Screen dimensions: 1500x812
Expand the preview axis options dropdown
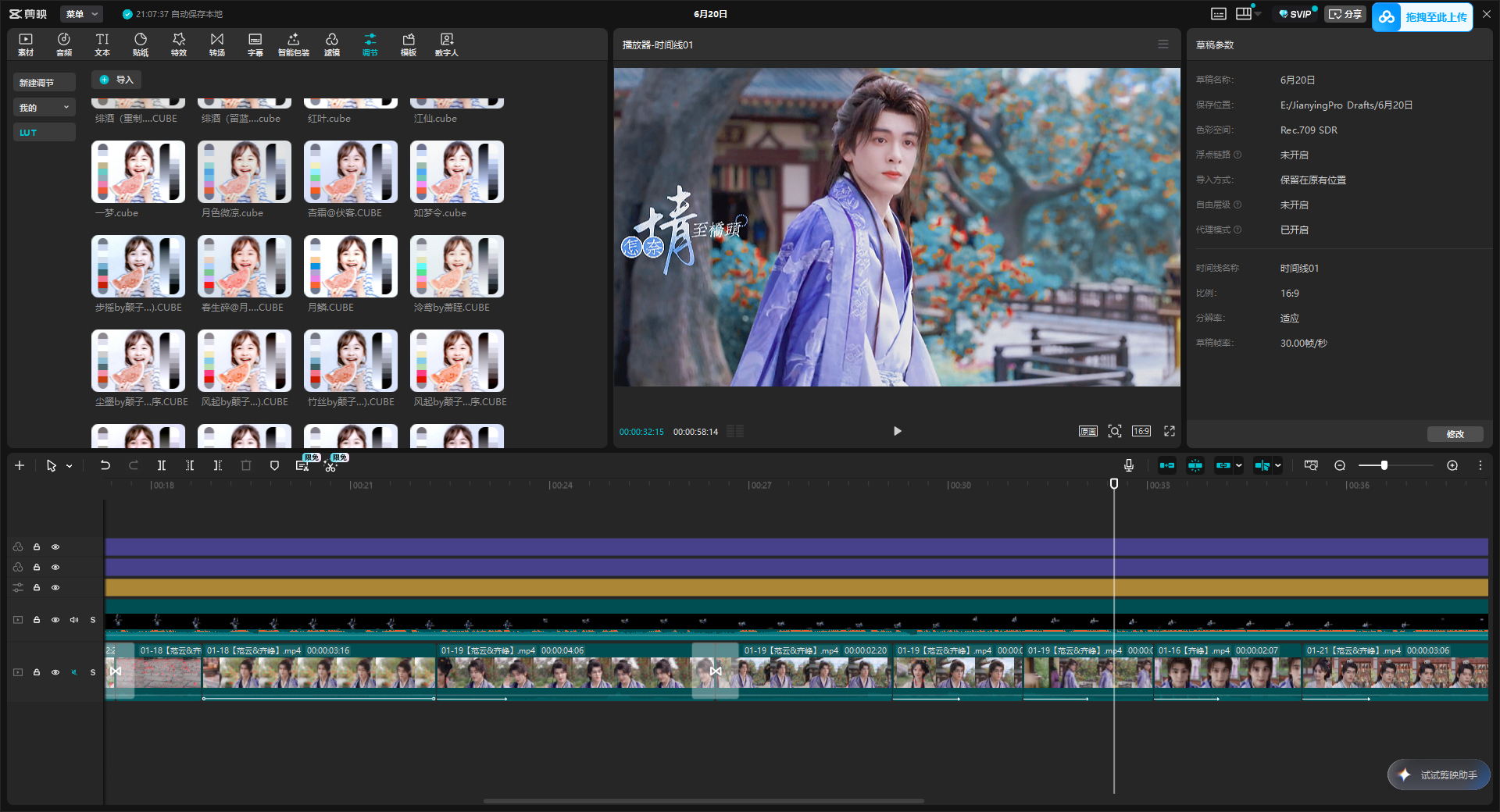(1278, 465)
